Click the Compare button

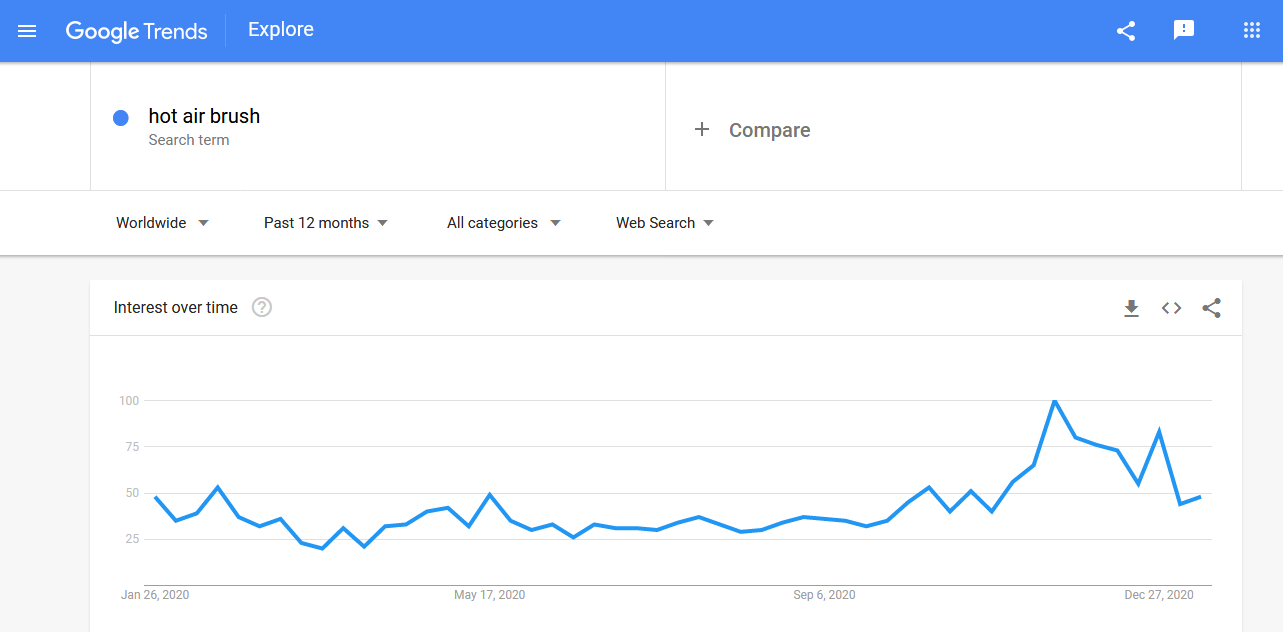click(x=752, y=130)
